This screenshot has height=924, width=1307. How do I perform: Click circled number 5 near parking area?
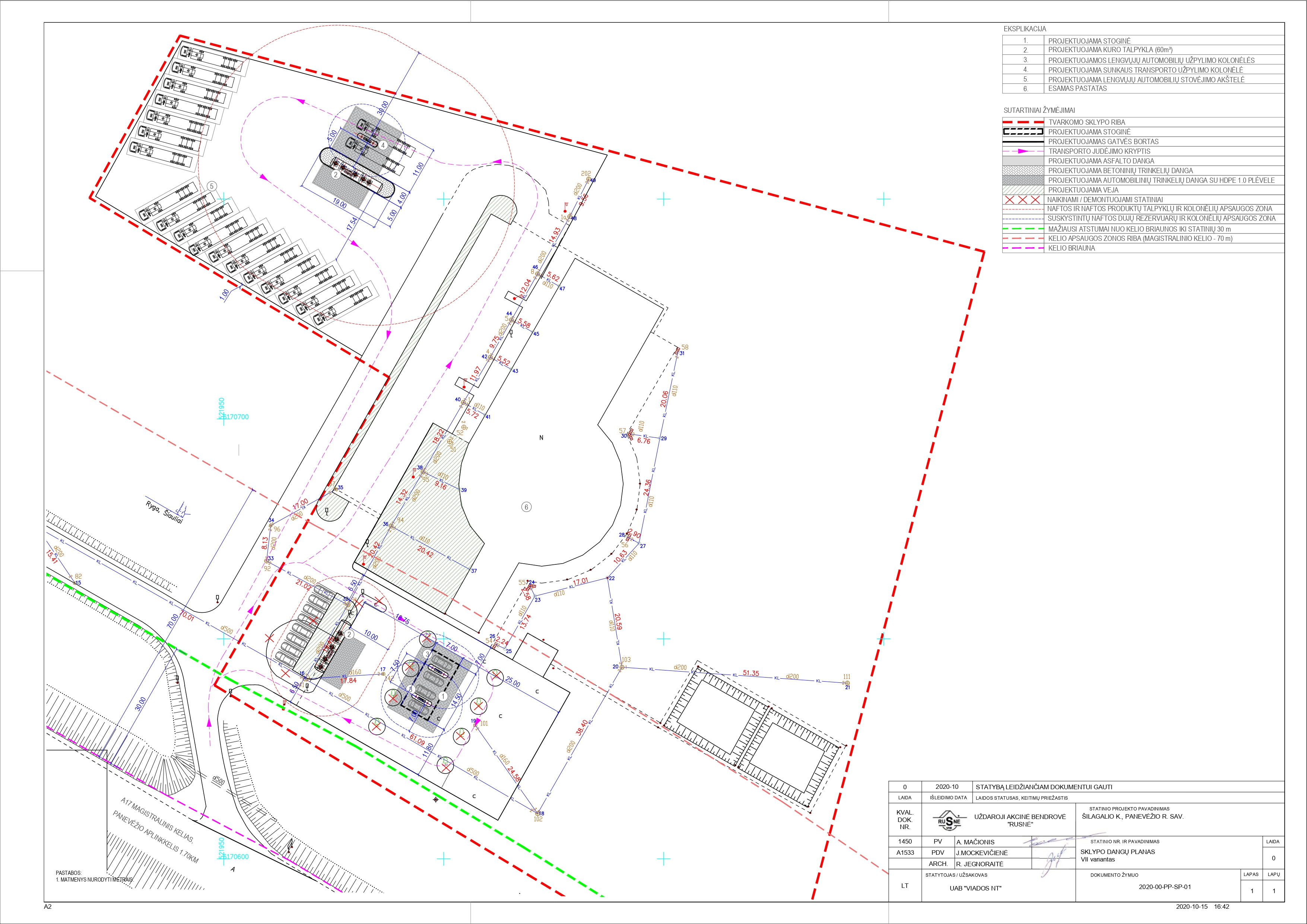point(212,186)
